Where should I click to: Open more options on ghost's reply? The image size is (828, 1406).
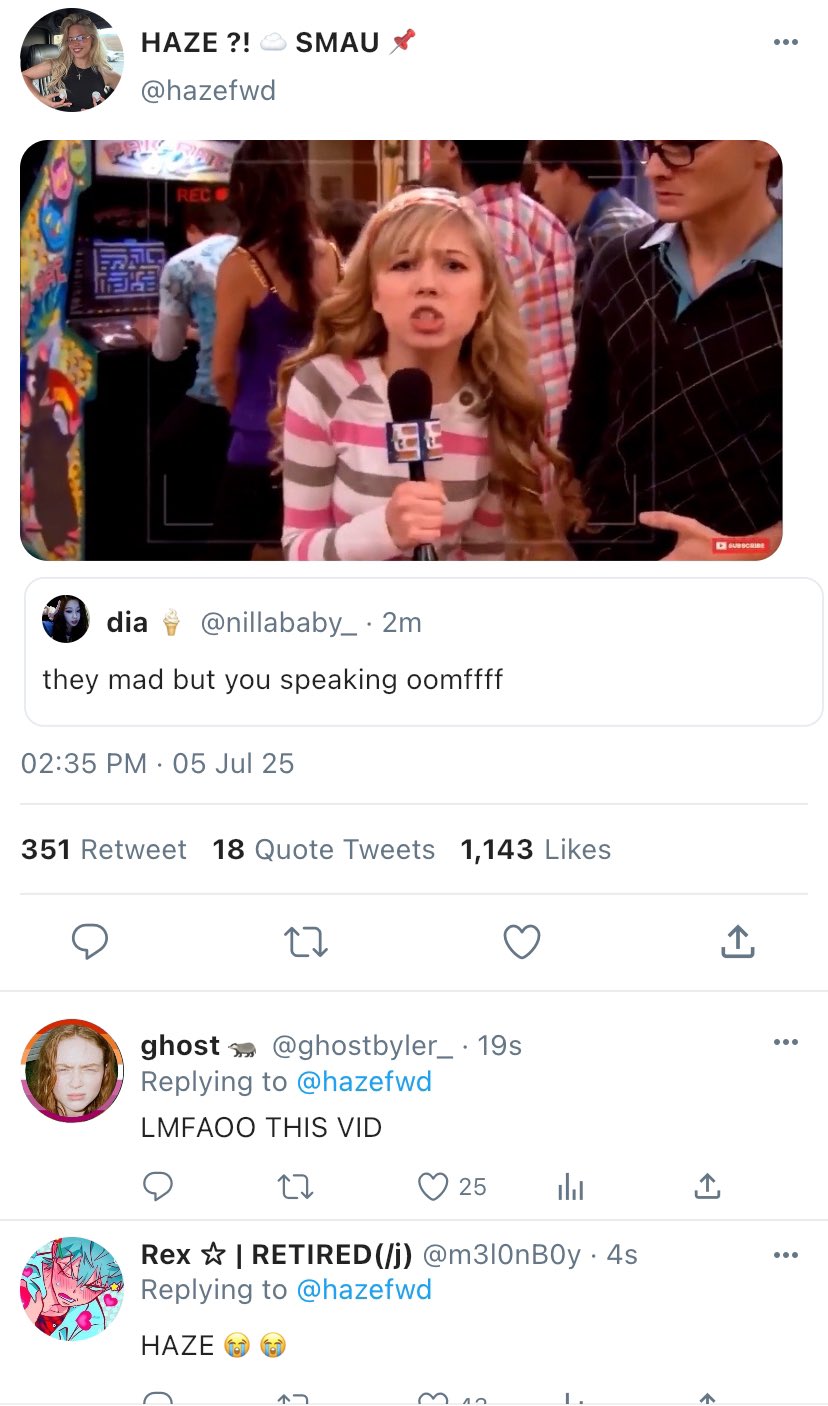click(x=786, y=1043)
